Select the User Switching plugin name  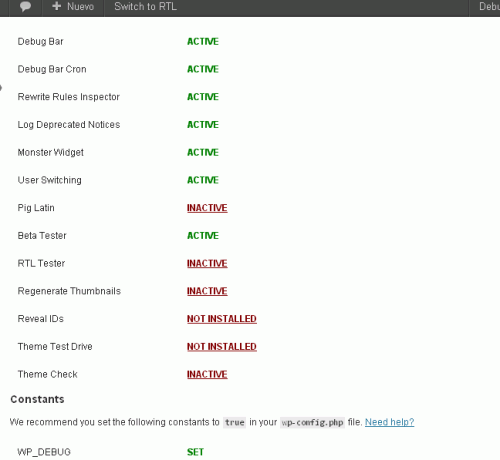[x=50, y=180]
